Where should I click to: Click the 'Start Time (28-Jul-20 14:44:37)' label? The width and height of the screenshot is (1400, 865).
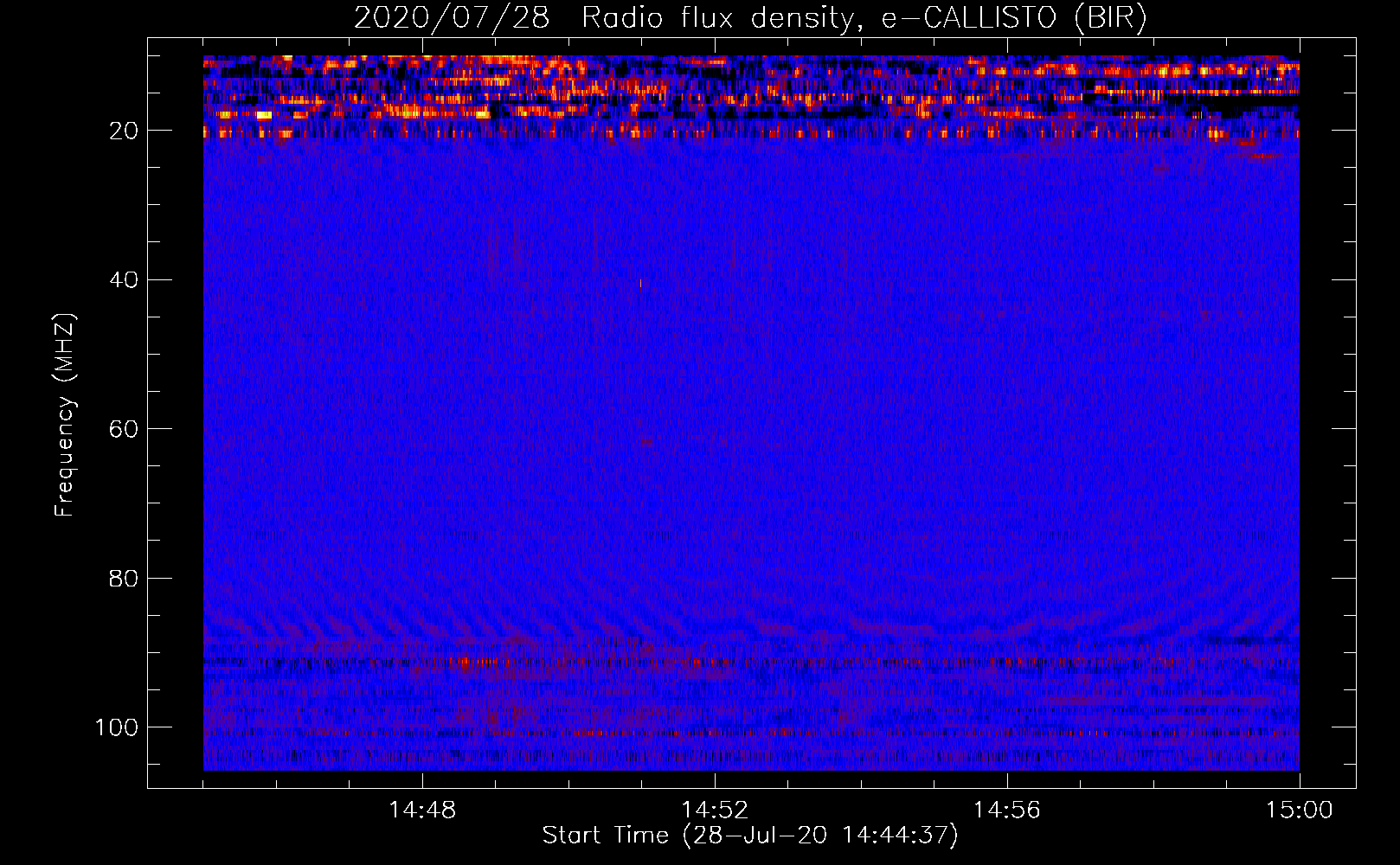pos(750,836)
